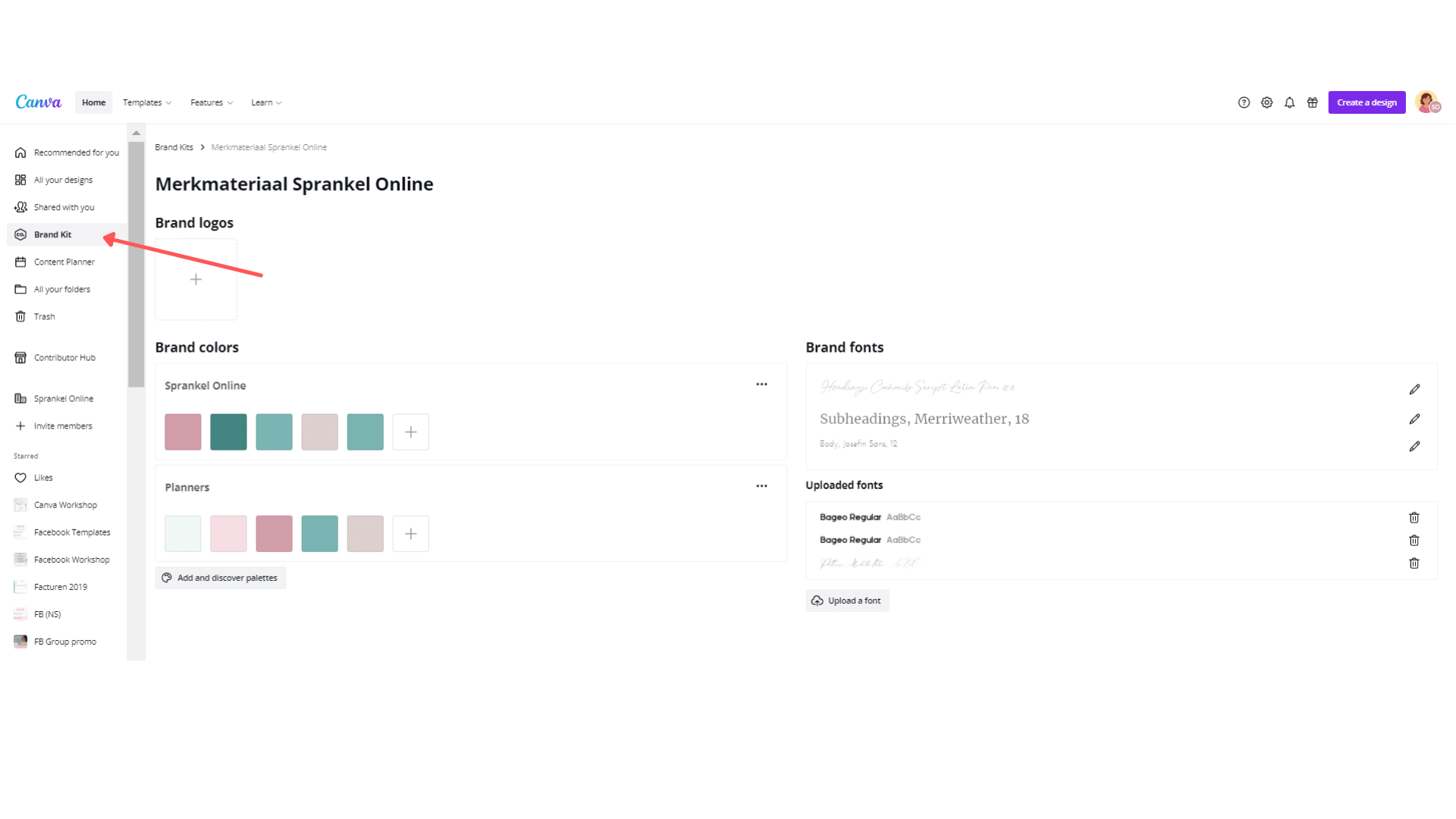Click the Create a design button
Screen dimensions: 1456x819
click(x=1367, y=102)
